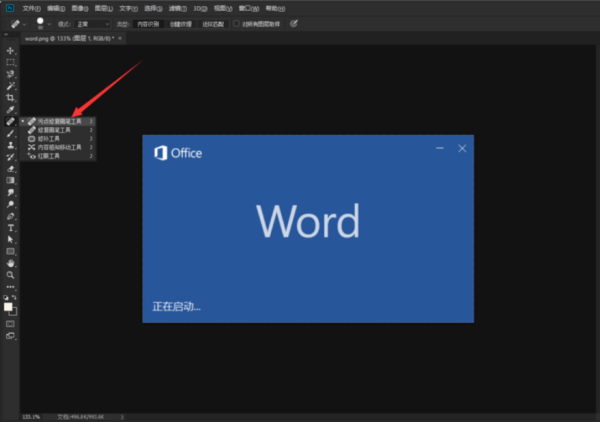600x422 pixels.
Task: Pick Red Eye Tool (红眼工具) in flyout
Action: coord(57,156)
